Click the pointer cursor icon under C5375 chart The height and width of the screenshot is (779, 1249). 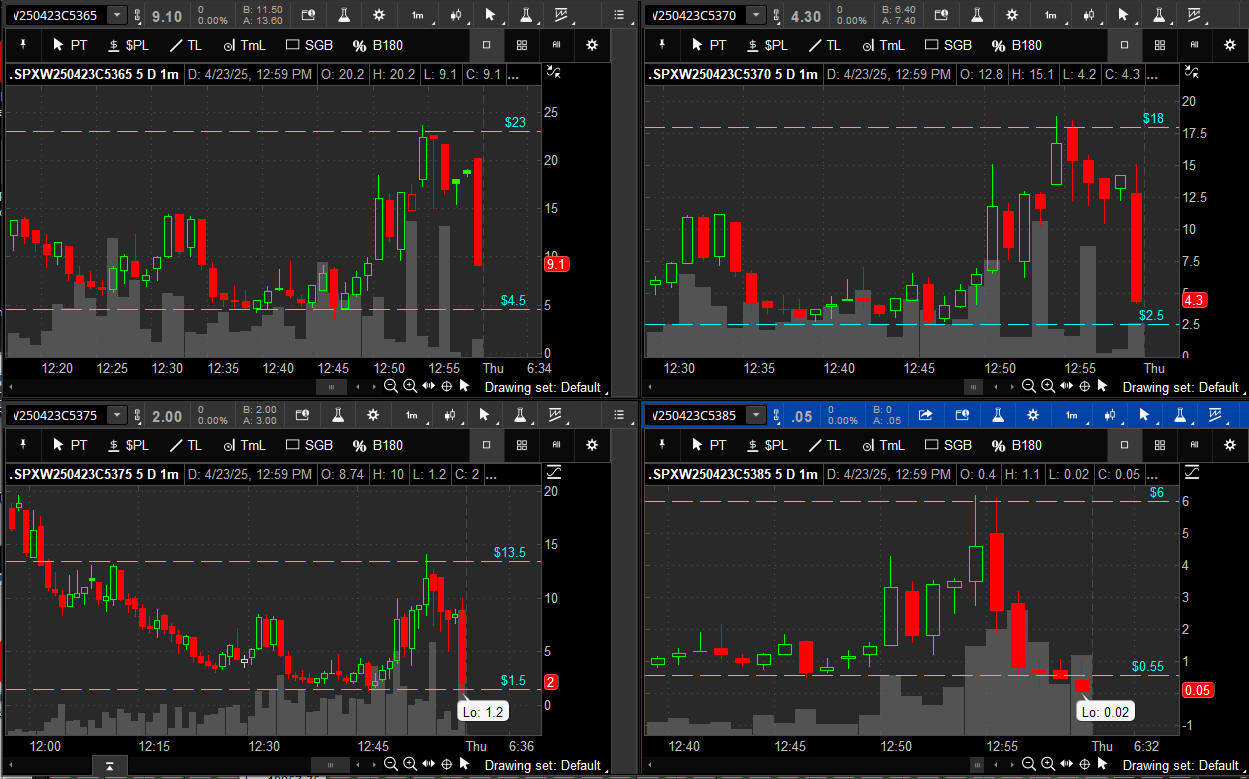click(x=465, y=765)
